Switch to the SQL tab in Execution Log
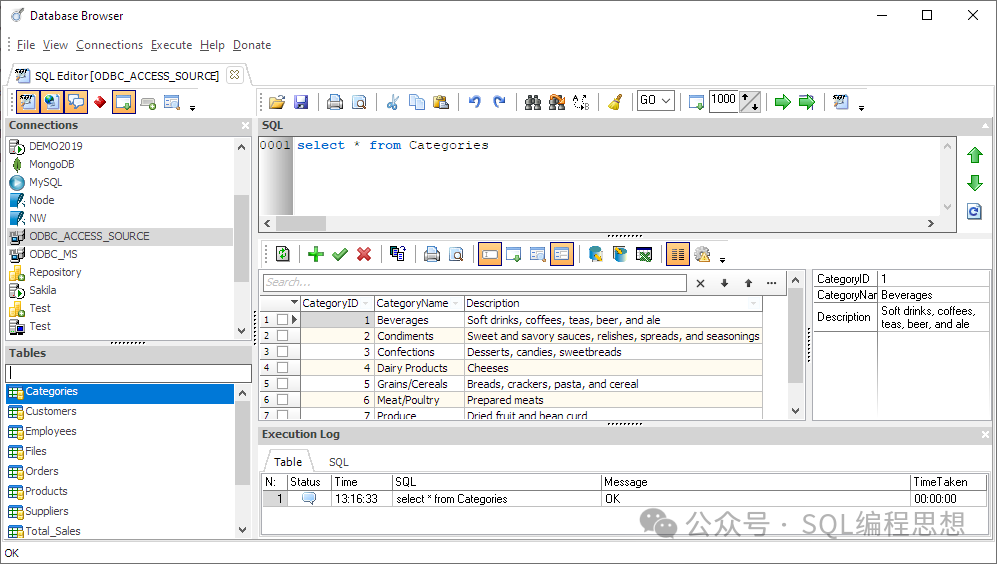The height and width of the screenshot is (564, 997). click(339, 462)
